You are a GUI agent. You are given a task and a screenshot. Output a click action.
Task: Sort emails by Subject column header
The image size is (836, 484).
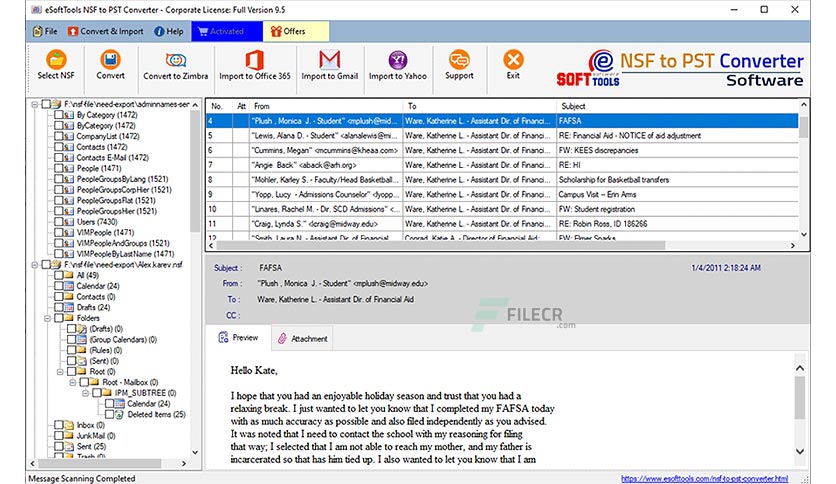click(677, 106)
